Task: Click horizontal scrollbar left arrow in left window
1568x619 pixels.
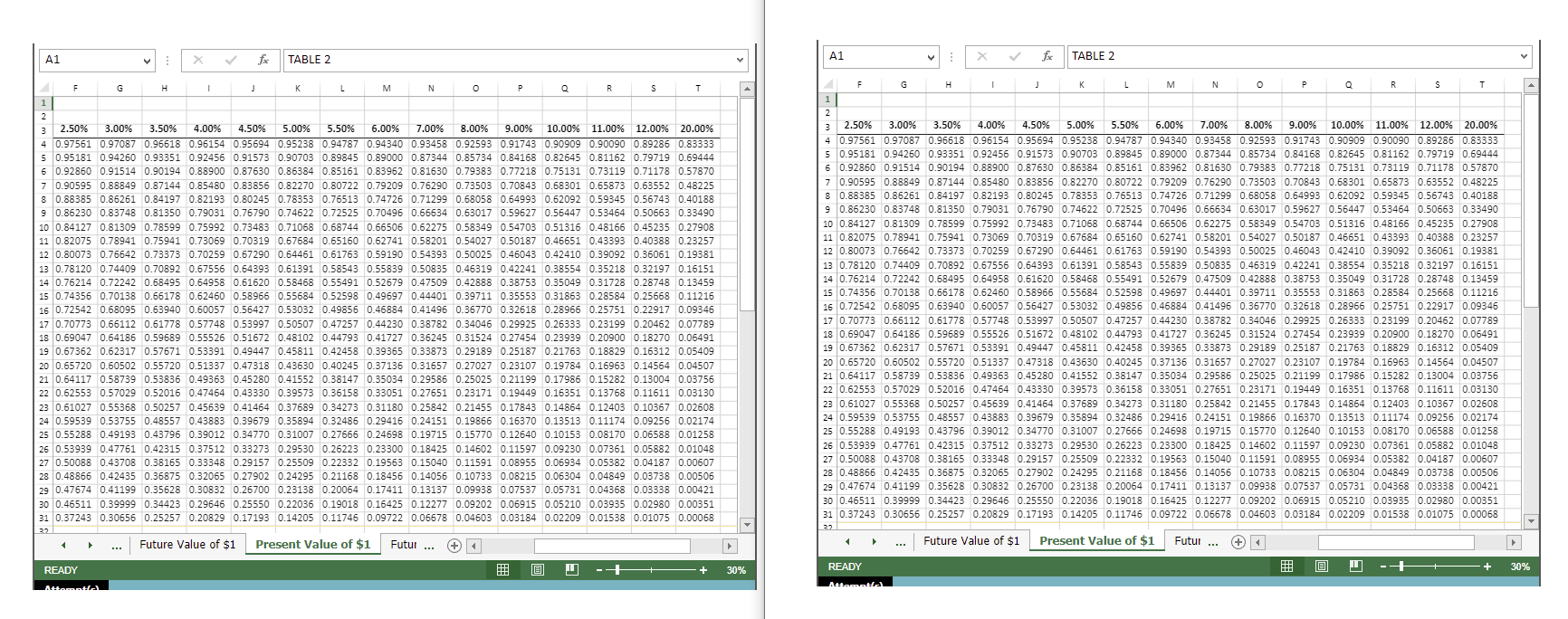Action: 474,546
